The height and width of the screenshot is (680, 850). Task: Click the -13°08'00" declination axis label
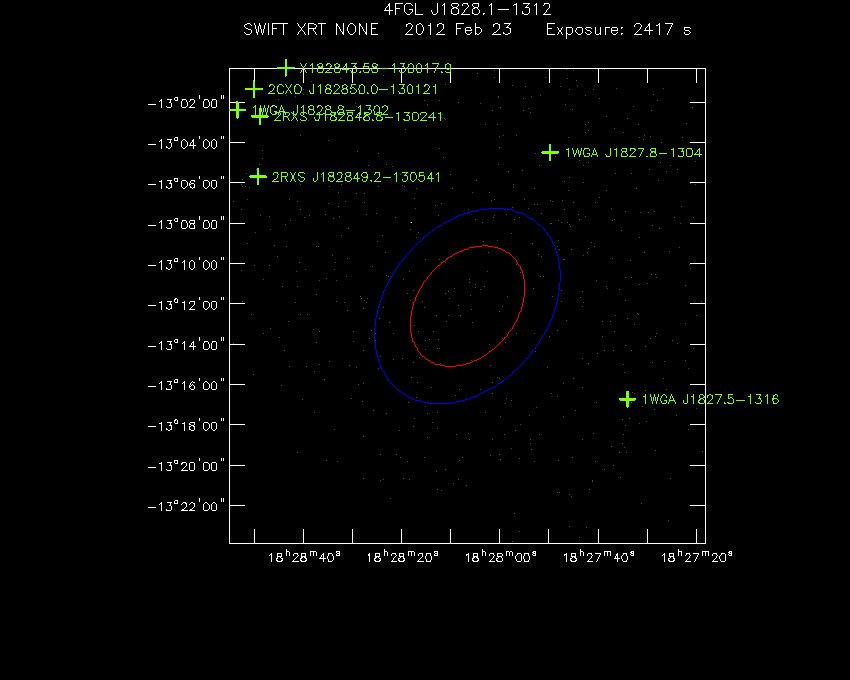click(186, 224)
